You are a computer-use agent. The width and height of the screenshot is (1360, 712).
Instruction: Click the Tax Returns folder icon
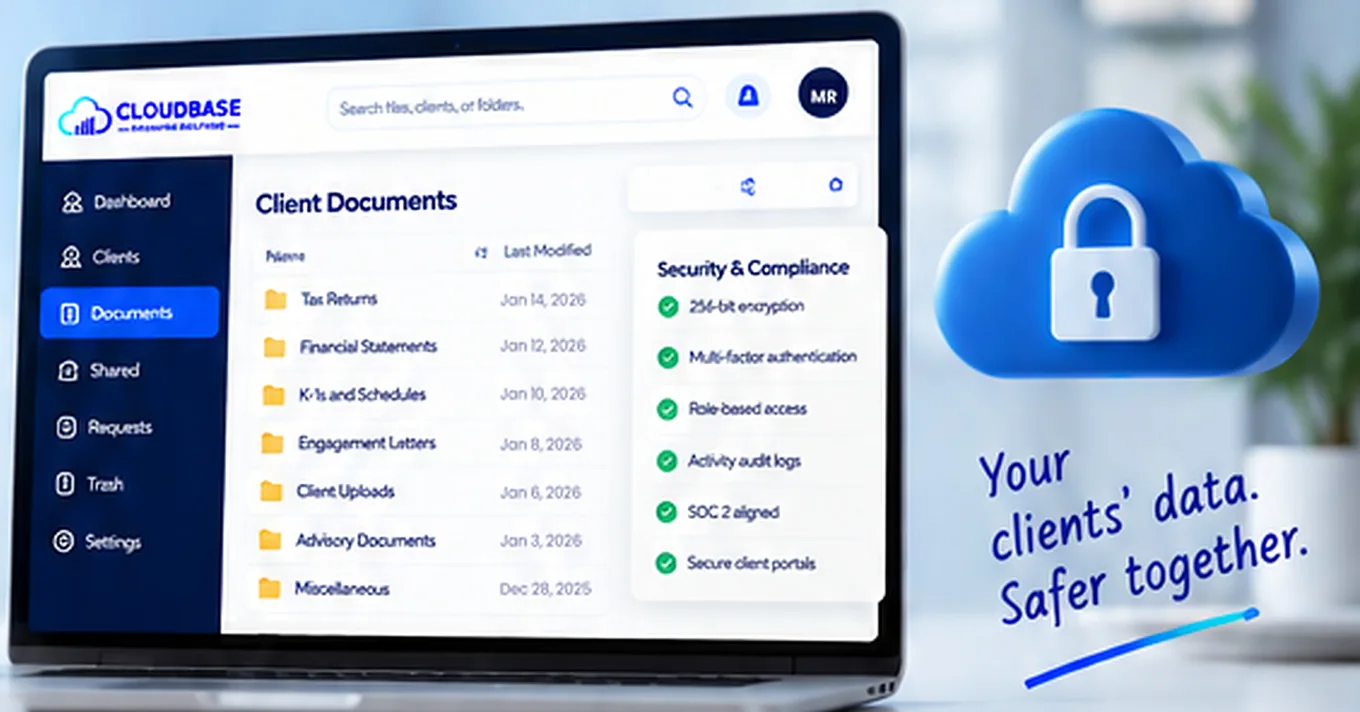click(x=275, y=299)
